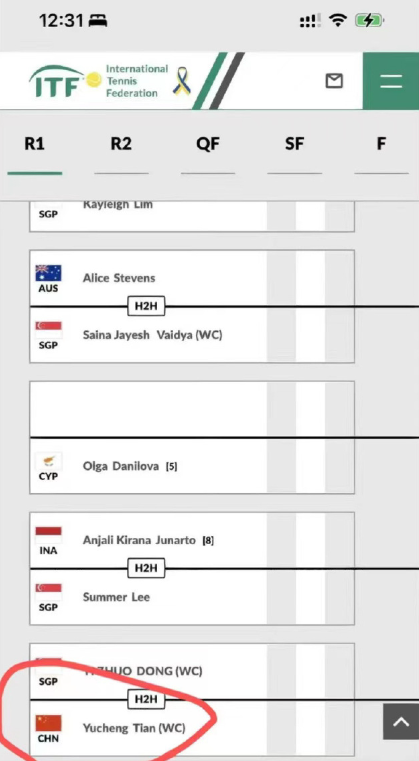Image resolution: width=419 pixels, height=761 pixels.
Task: Tap the blue-yellow ribbon icon
Action: (x=182, y=82)
